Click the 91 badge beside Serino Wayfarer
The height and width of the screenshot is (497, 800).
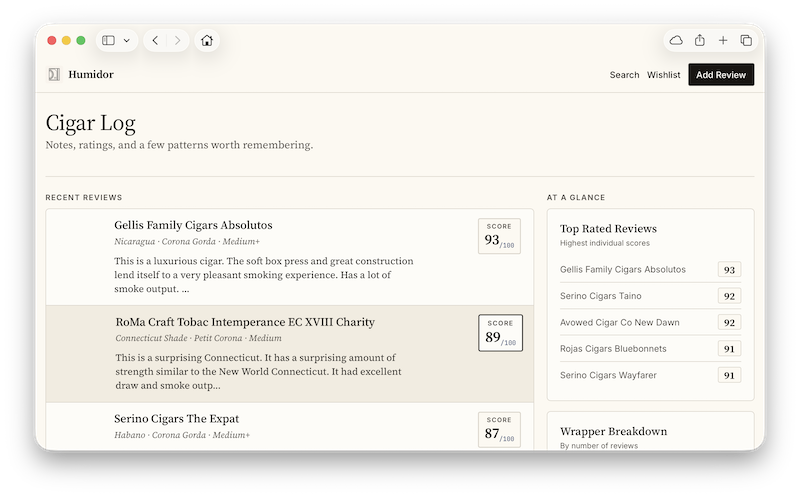[729, 376]
